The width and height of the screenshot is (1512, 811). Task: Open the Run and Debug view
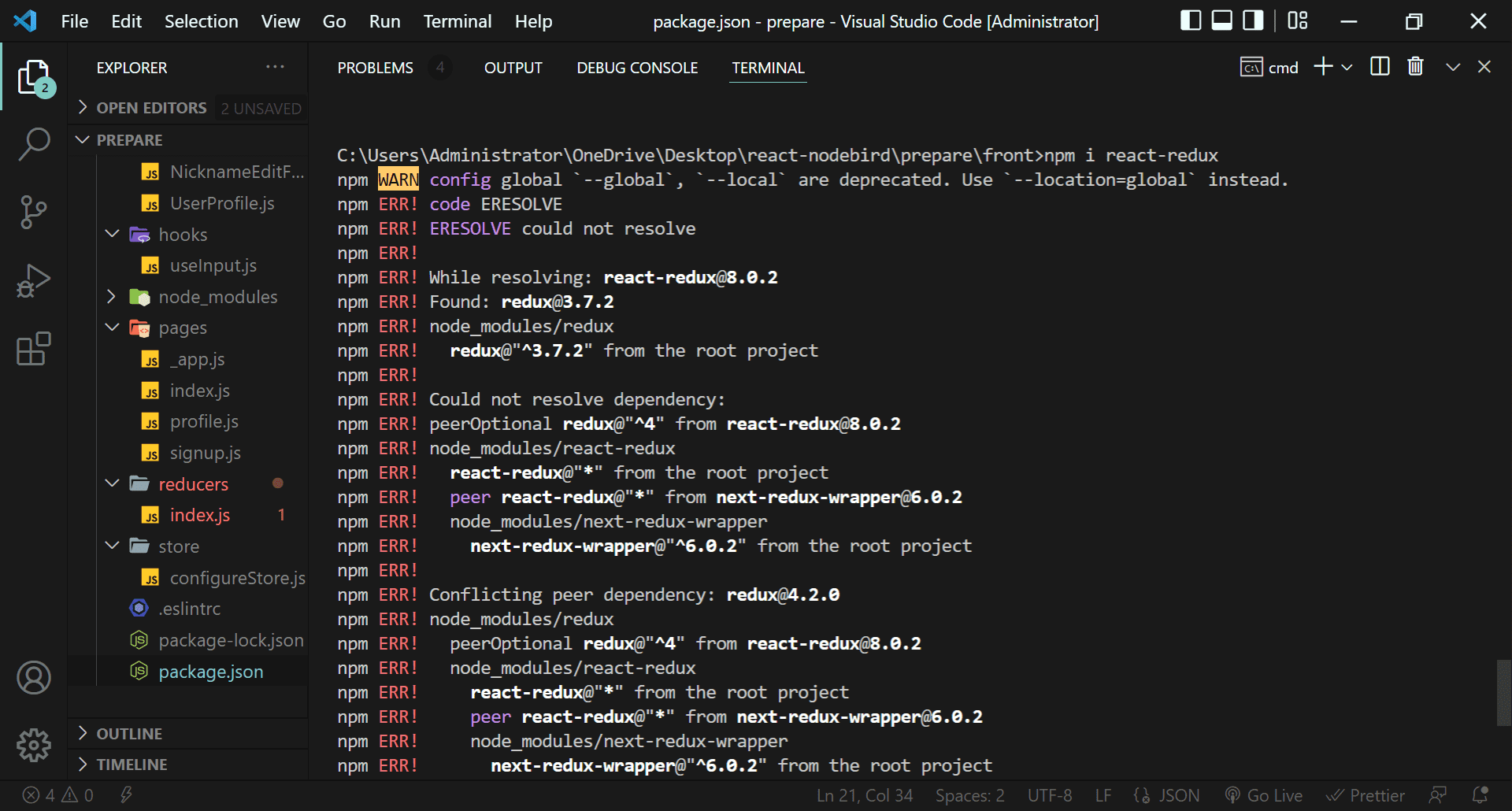(34, 281)
